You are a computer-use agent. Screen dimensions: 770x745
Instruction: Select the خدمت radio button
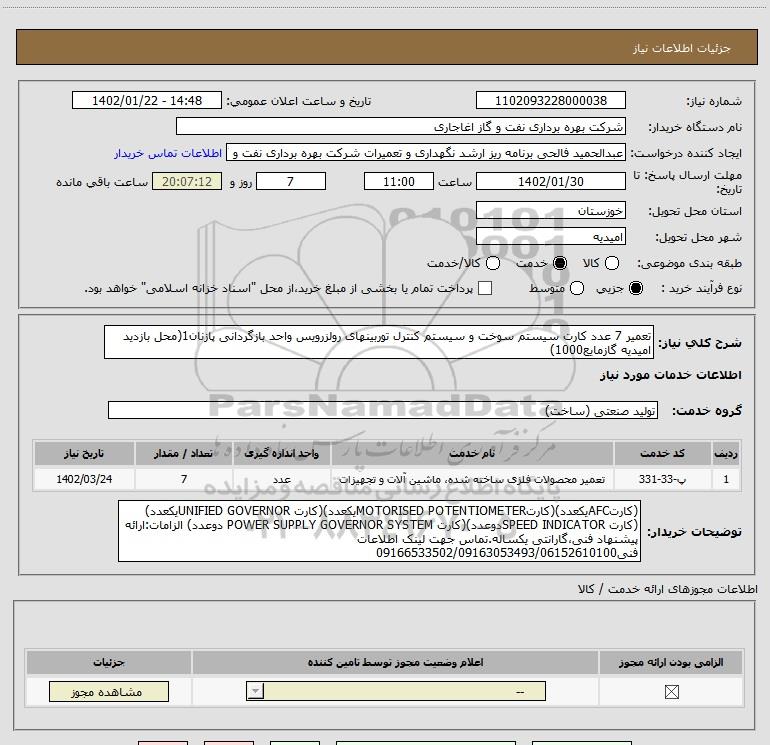pos(560,263)
